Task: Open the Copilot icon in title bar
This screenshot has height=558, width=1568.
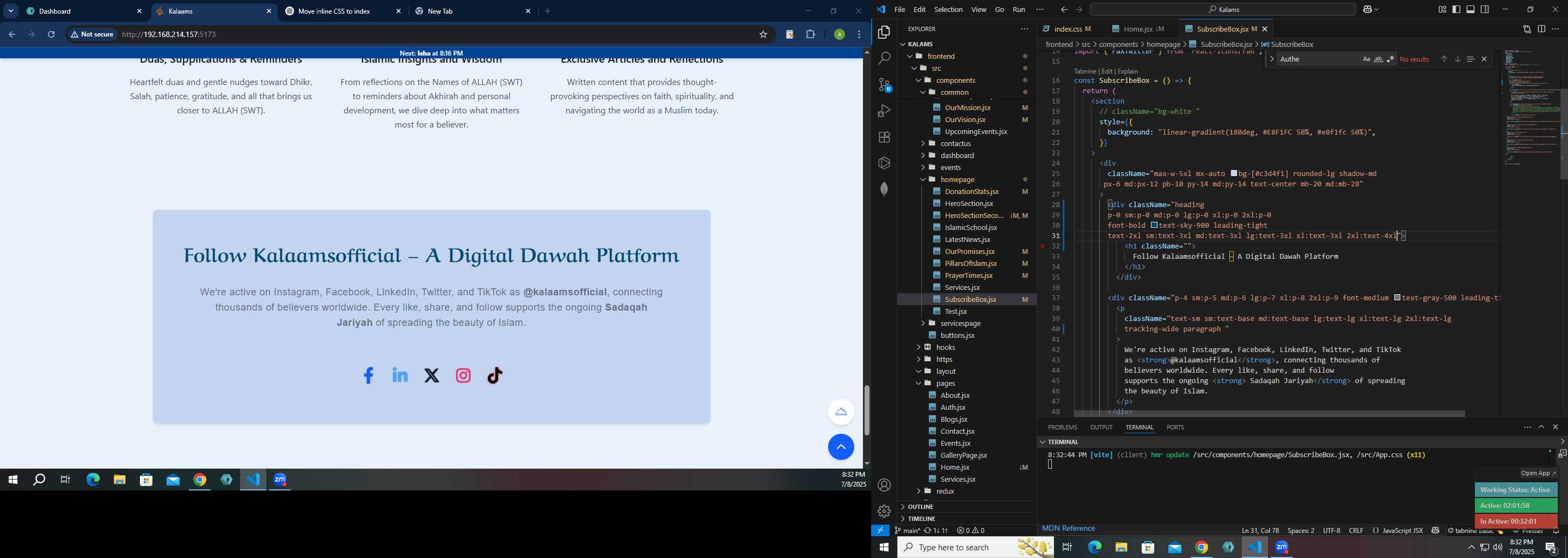Action: [1368, 10]
